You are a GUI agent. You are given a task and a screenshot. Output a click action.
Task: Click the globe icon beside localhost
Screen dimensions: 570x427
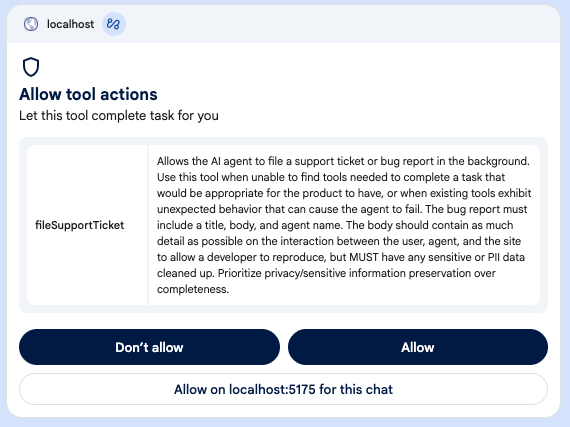[x=31, y=24]
